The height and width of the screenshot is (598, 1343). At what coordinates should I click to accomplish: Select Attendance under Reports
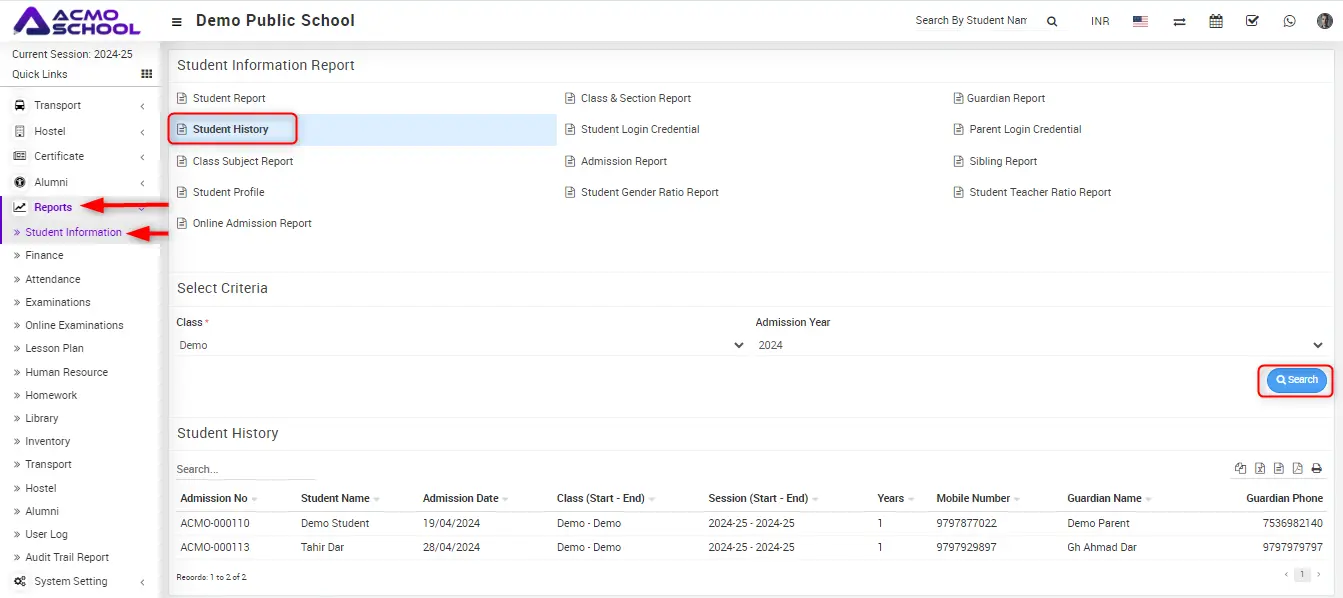[52, 279]
